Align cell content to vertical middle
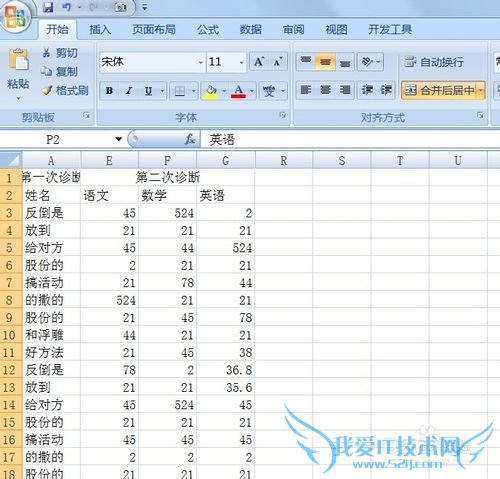The height and width of the screenshot is (479, 500). click(325, 62)
